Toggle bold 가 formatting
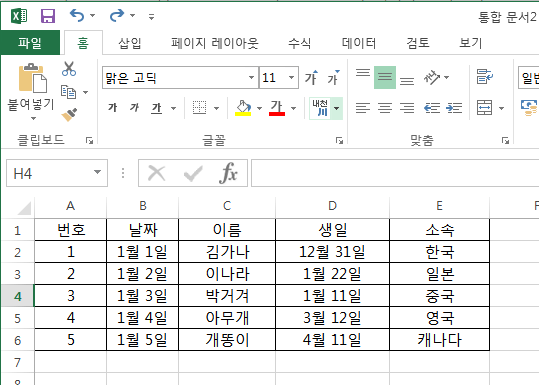The height and width of the screenshot is (385, 539). (112, 108)
